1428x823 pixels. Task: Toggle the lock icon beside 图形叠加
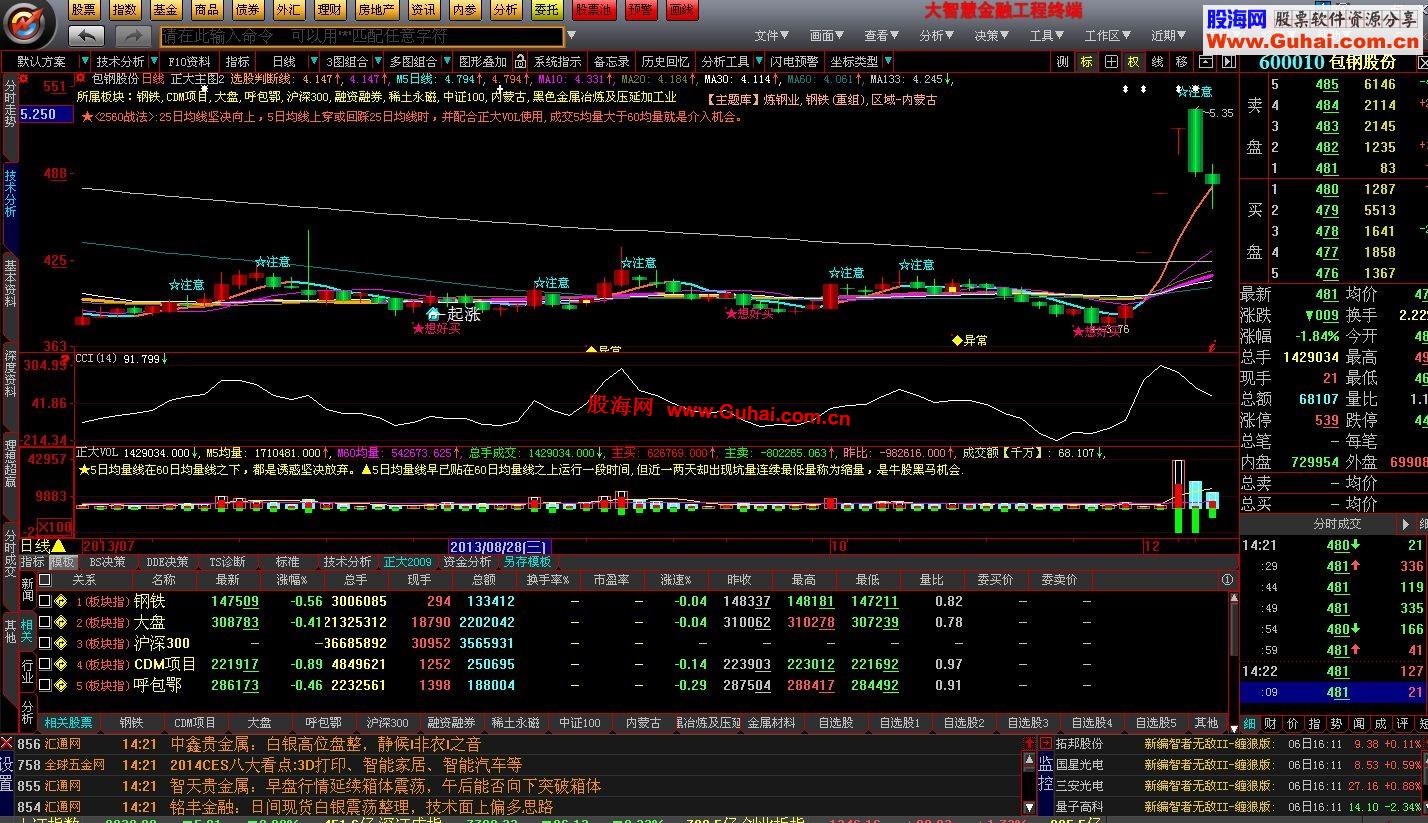[x=519, y=62]
